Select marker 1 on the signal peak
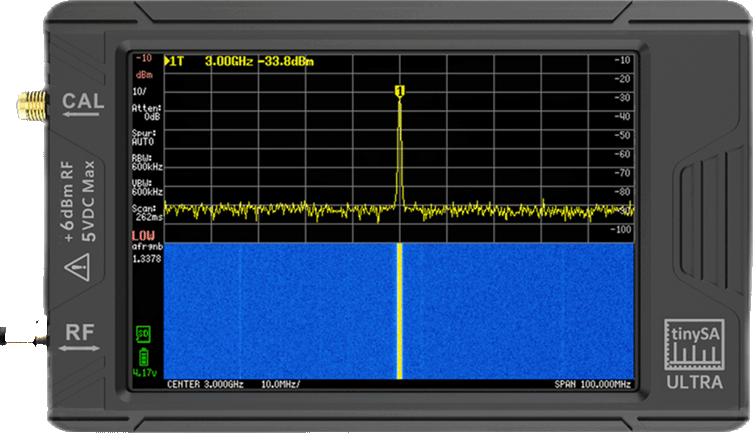 pyautogui.click(x=400, y=91)
